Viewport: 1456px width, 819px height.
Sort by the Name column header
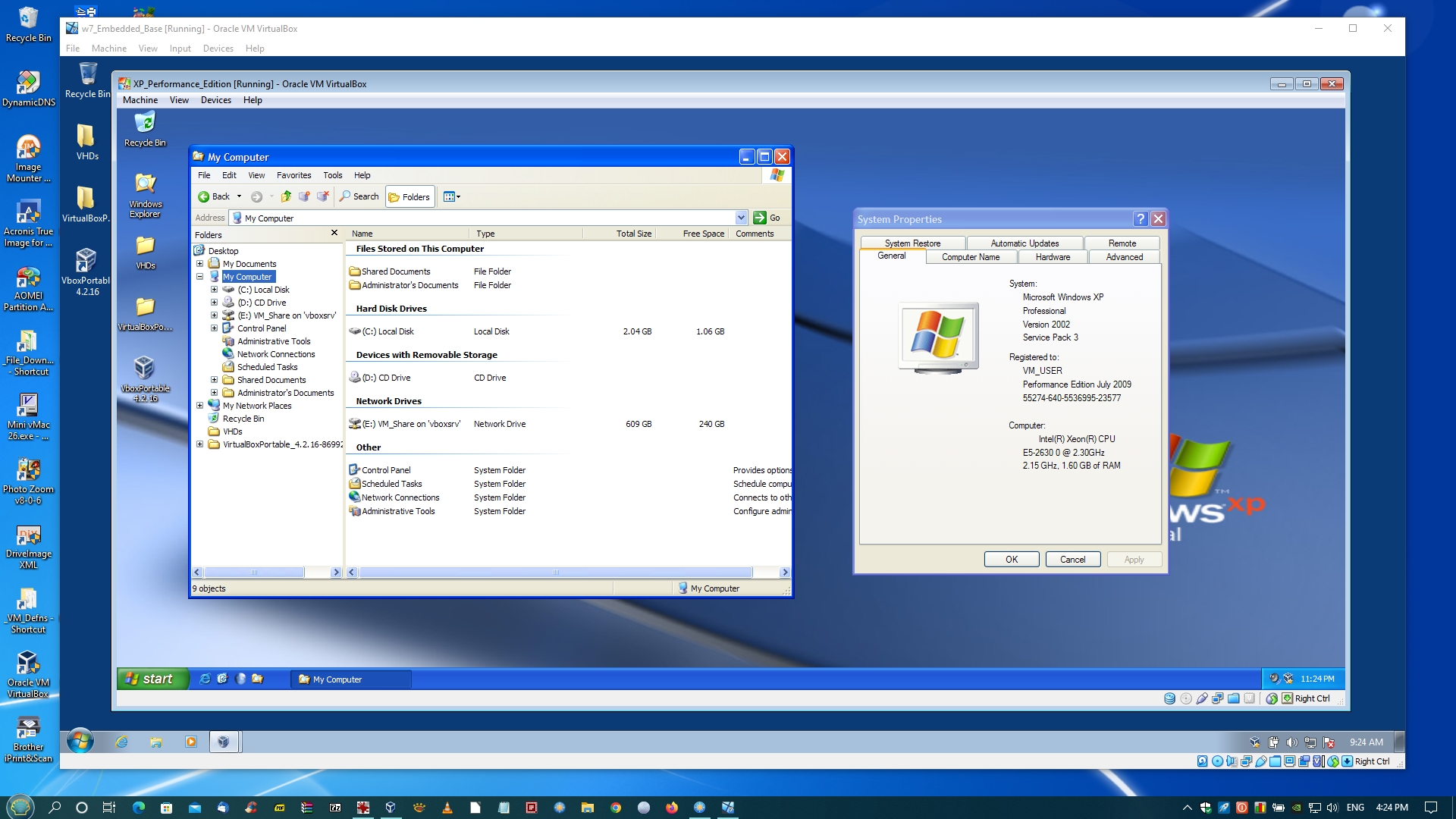407,234
